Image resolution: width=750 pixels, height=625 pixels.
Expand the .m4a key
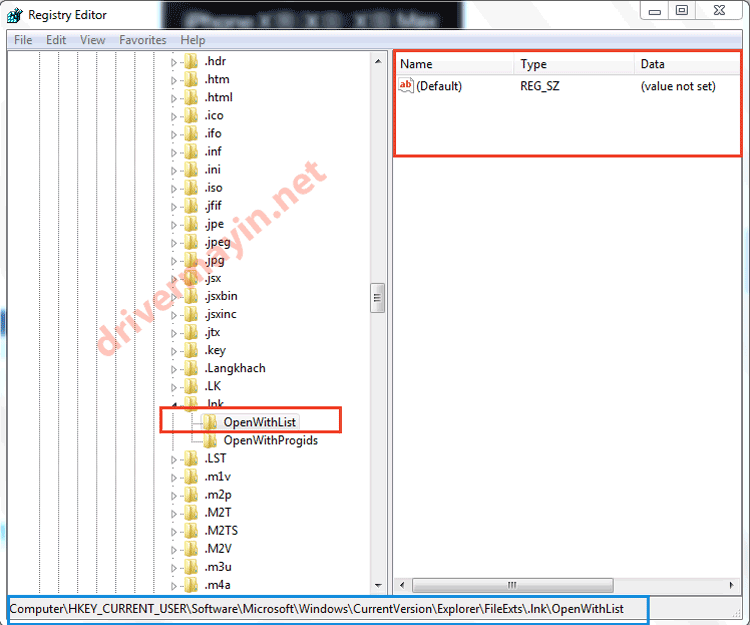(174, 586)
